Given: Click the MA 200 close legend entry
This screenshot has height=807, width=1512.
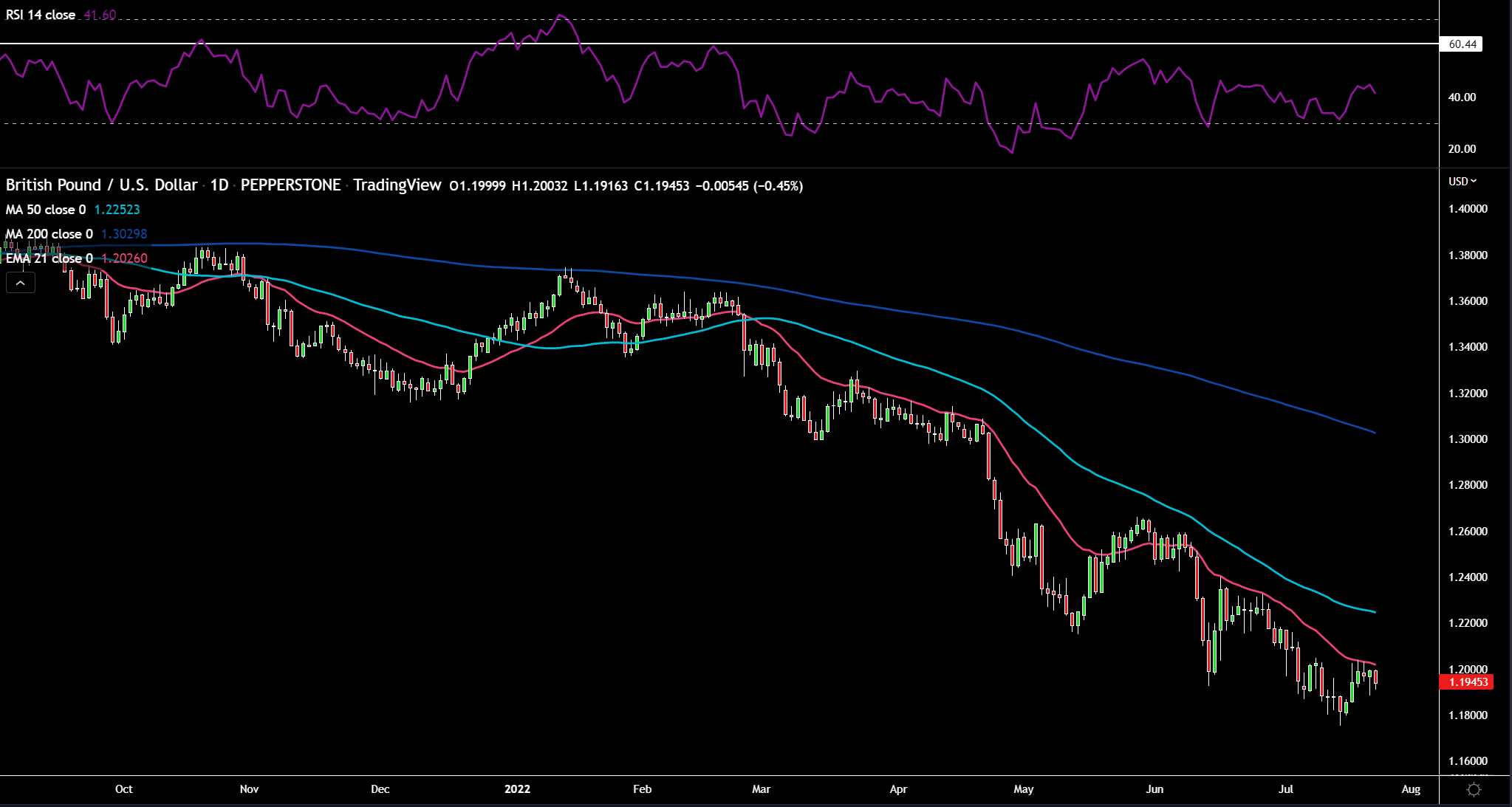Looking at the screenshot, I should coord(49,234).
